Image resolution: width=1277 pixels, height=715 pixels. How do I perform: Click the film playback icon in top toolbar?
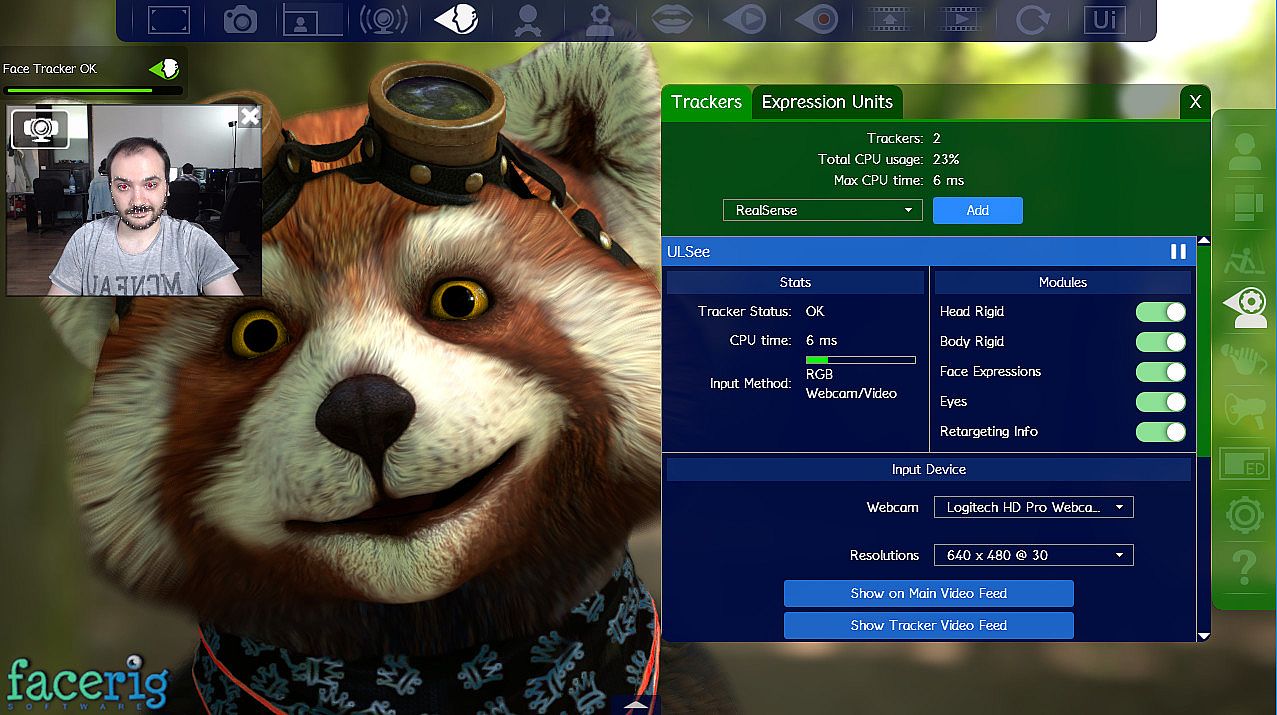point(960,19)
